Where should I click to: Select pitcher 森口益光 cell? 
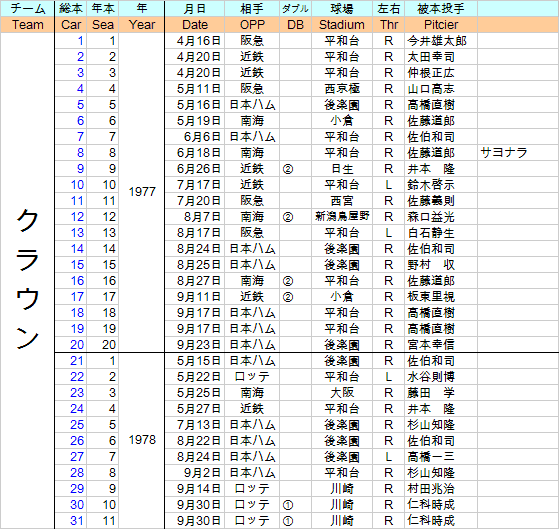(x=441, y=217)
